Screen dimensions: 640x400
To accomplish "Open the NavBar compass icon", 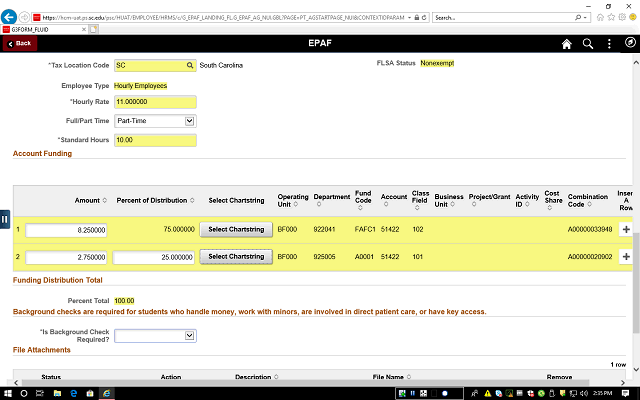I will (x=627, y=44).
